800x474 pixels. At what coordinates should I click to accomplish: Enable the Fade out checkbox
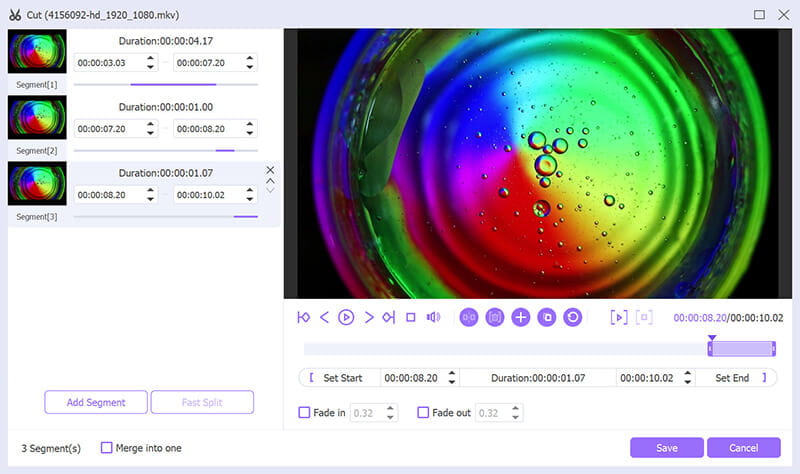pyautogui.click(x=423, y=412)
